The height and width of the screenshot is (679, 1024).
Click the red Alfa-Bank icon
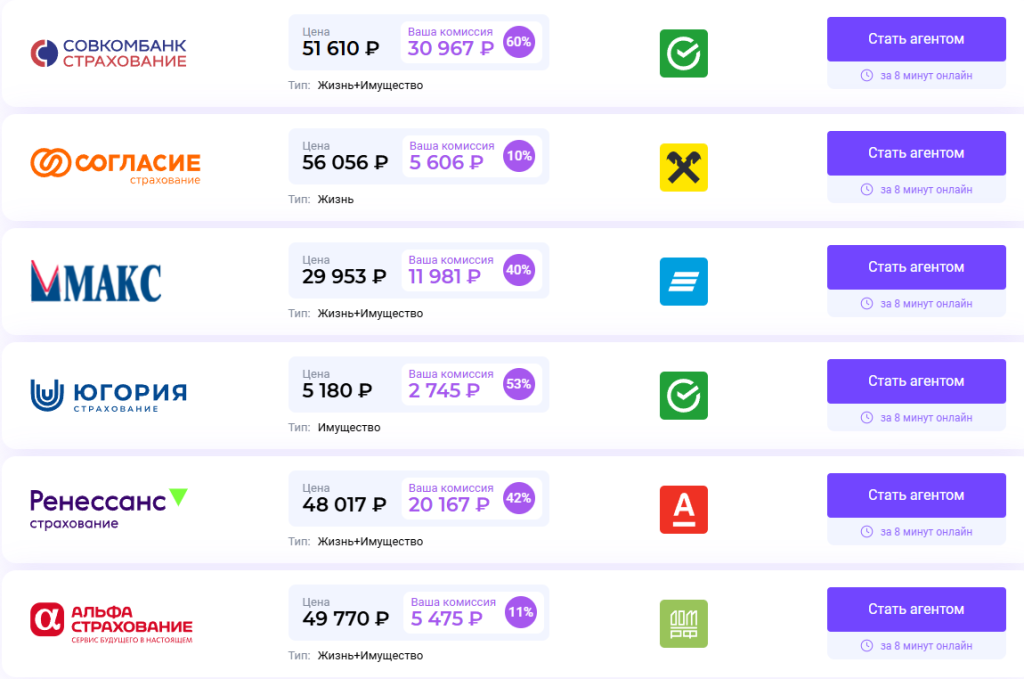click(683, 510)
